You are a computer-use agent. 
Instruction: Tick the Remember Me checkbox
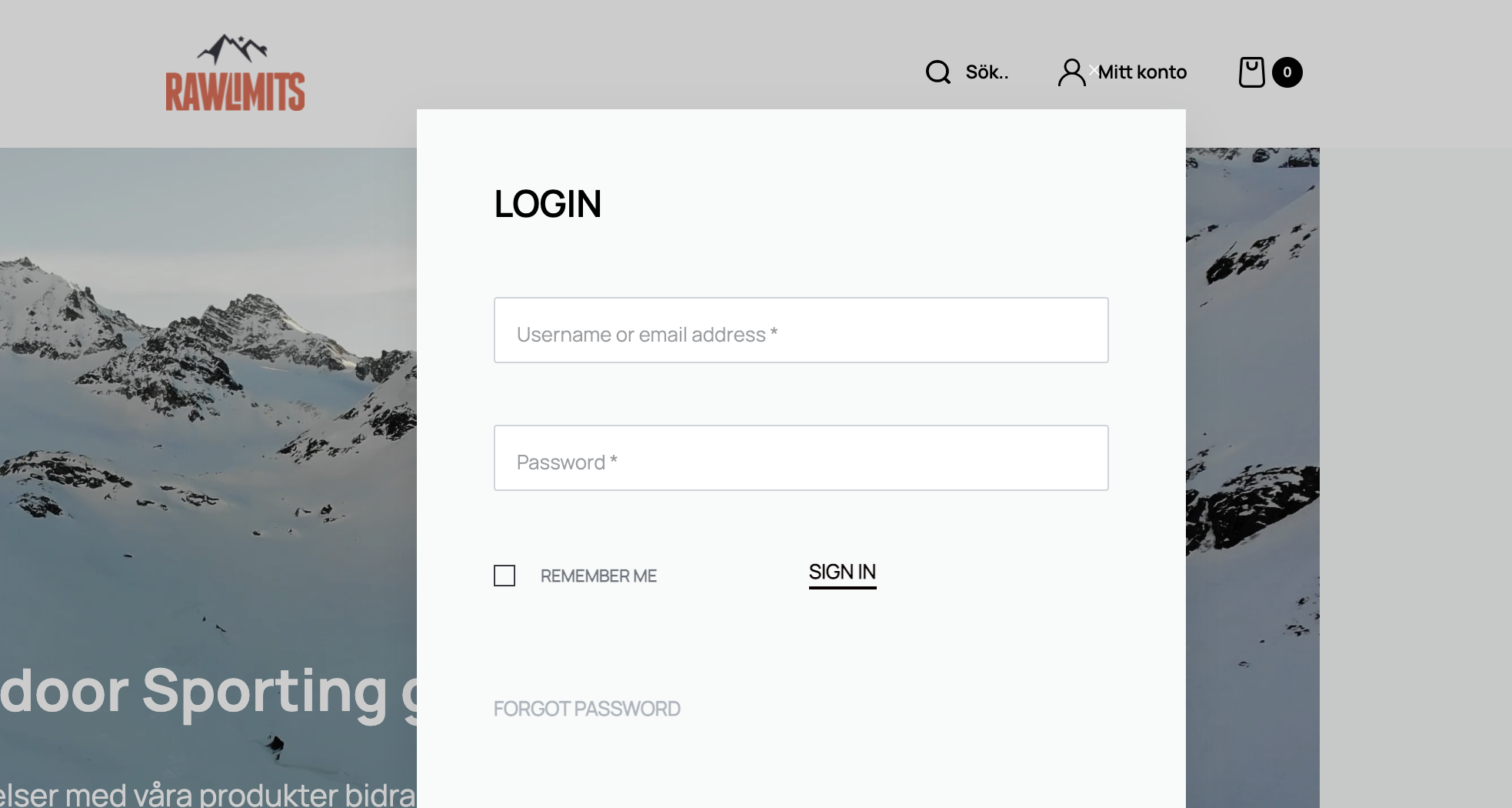pyautogui.click(x=505, y=576)
